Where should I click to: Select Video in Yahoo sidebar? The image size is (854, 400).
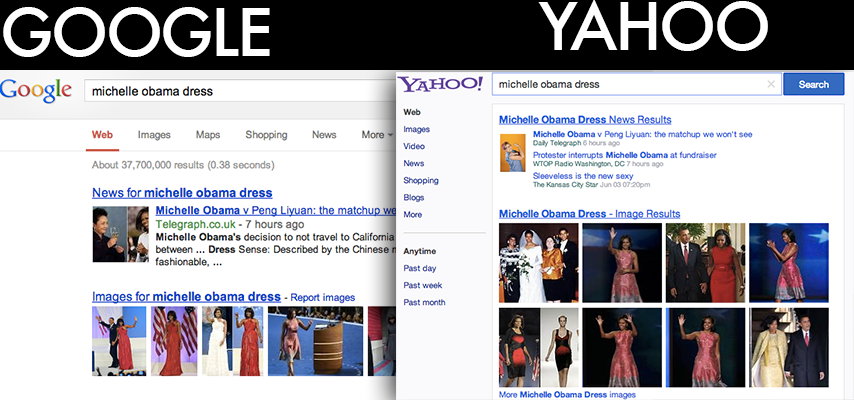pyautogui.click(x=414, y=146)
